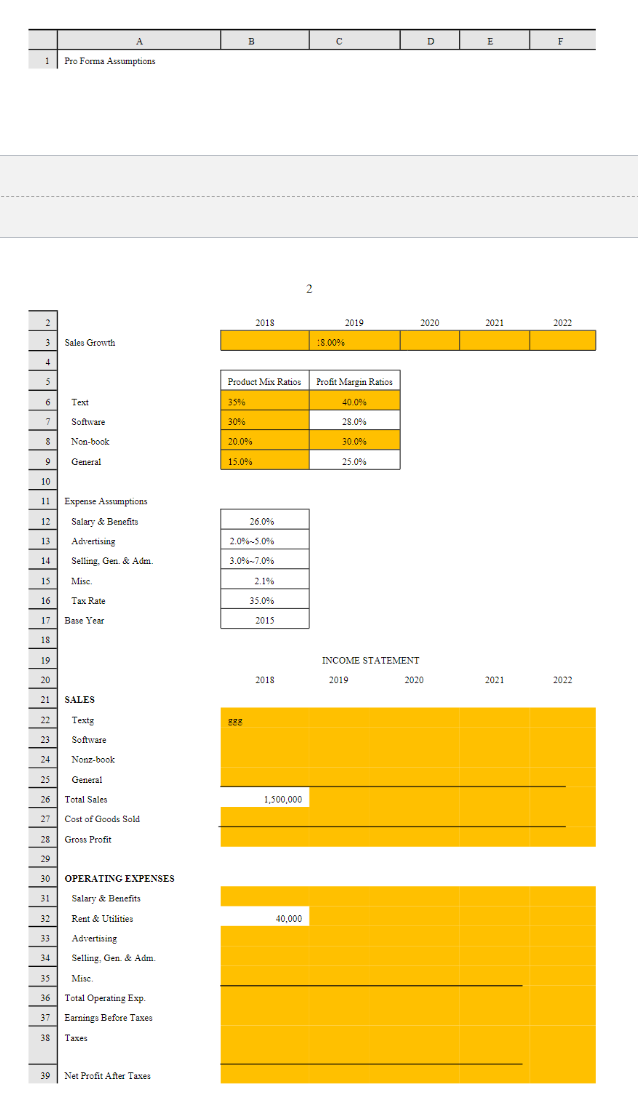638x1106 pixels.
Task: Click the 2020 year header in row 2
Action: pyautogui.click(x=429, y=323)
